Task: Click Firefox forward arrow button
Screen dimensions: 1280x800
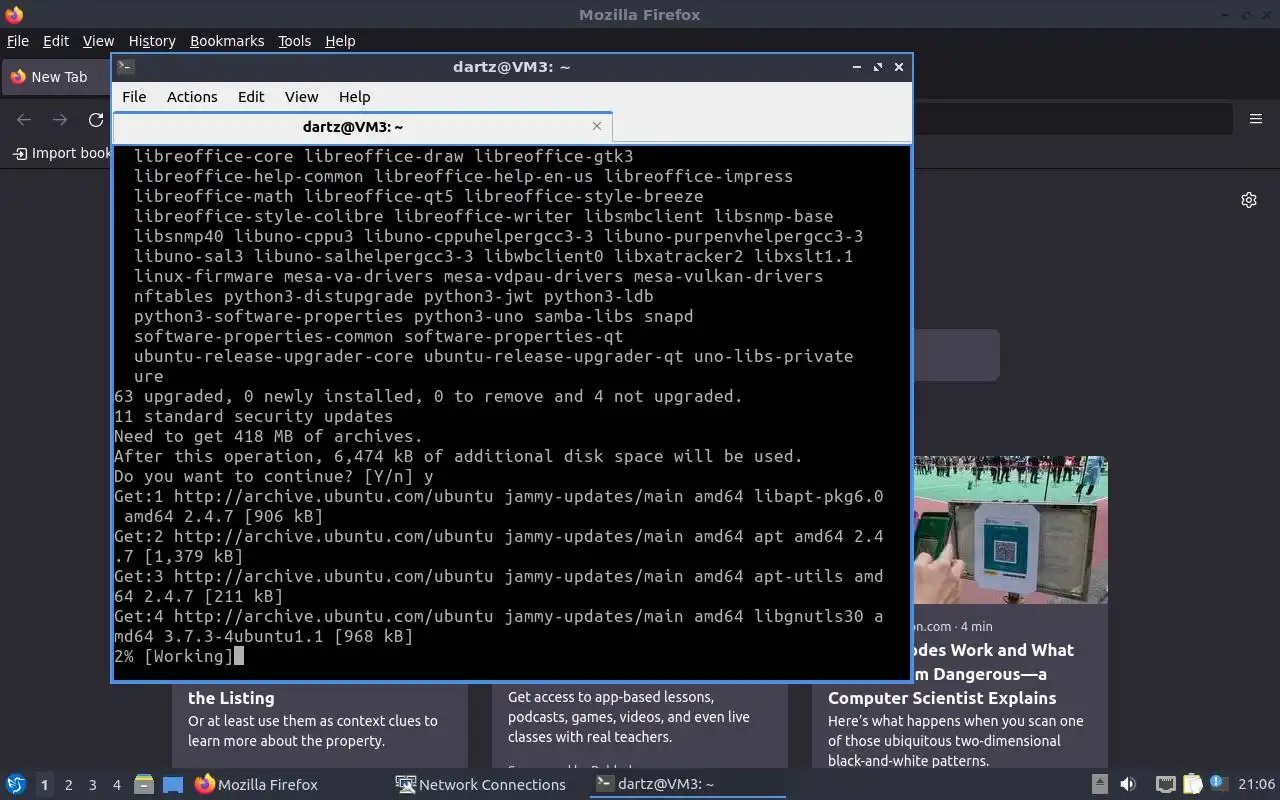Action: point(60,120)
